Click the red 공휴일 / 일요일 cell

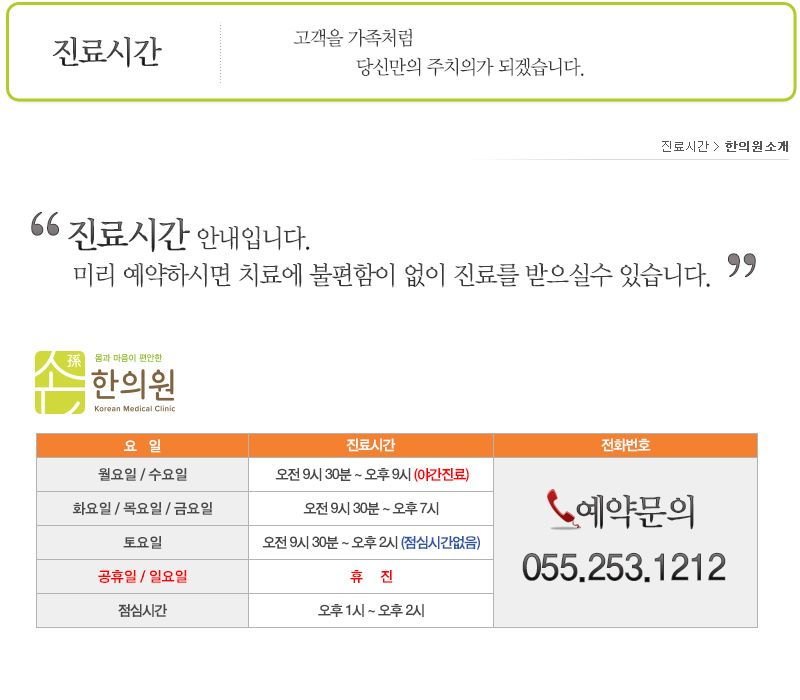click(x=142, y=576)
